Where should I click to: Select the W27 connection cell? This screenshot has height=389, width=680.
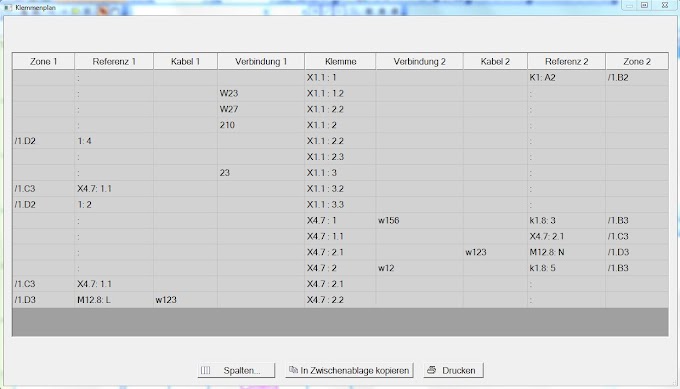[x=261, y=109]
